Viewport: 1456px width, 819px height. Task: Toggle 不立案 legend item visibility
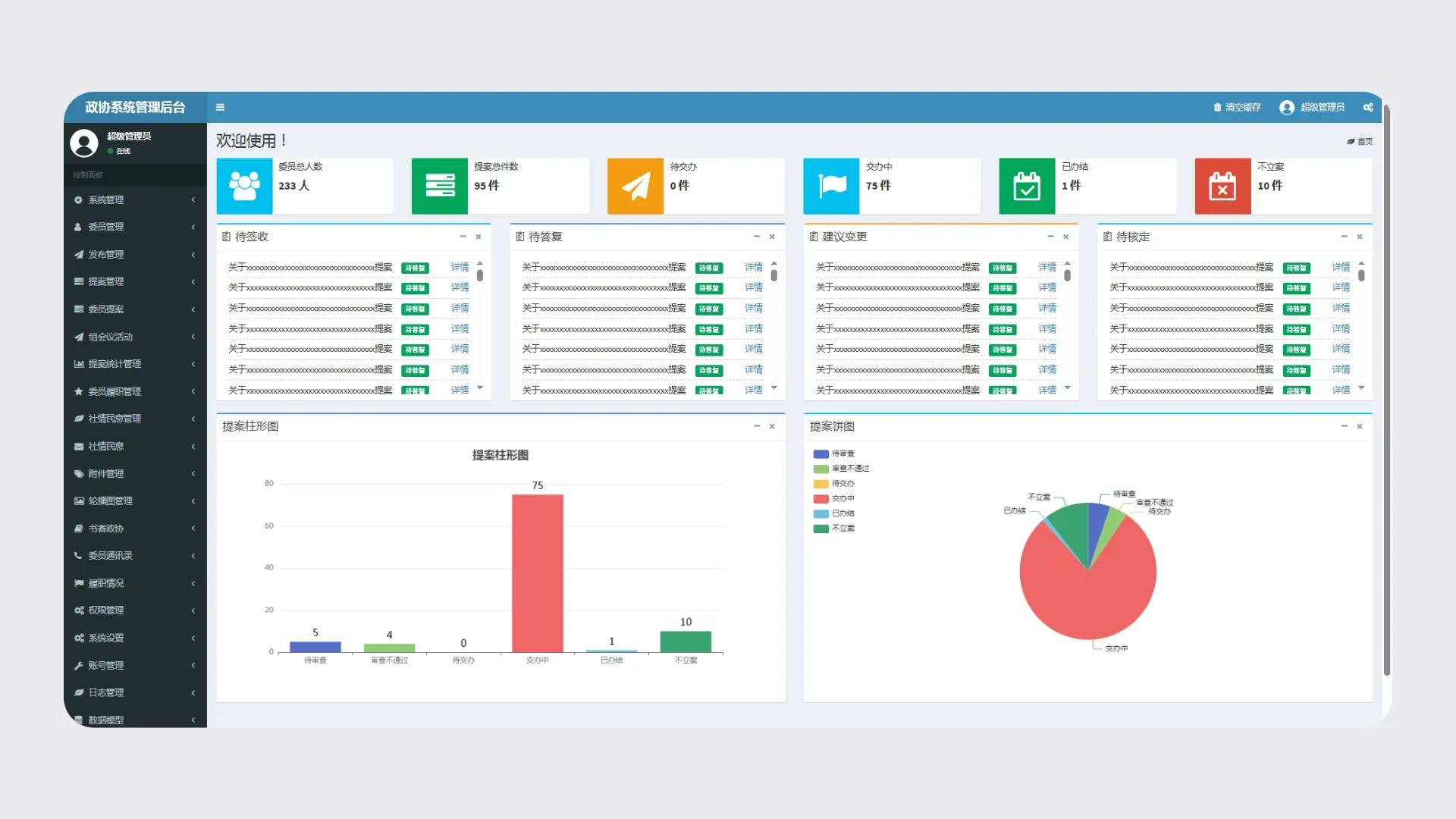point(834,529)
